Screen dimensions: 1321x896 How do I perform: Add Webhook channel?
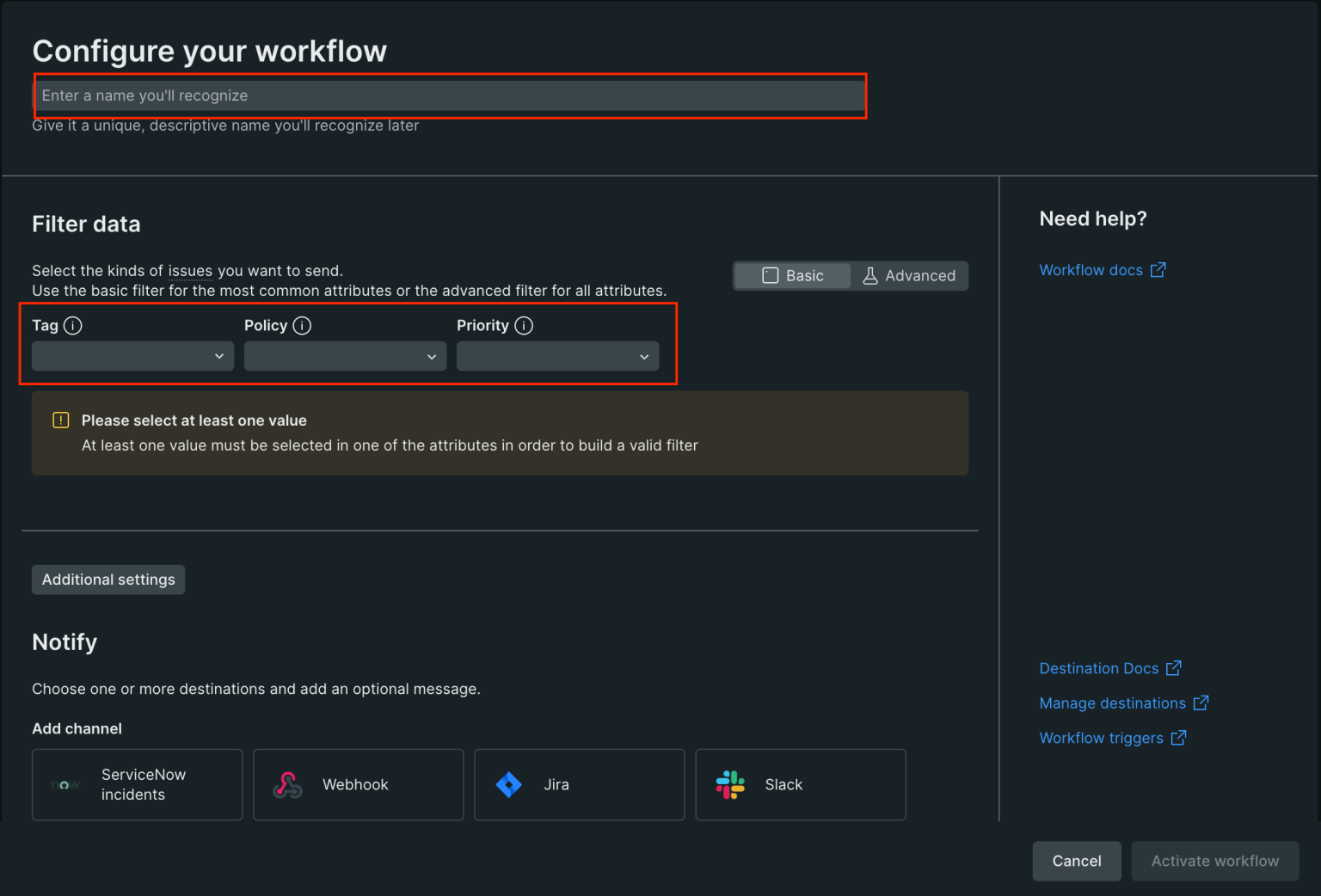point(358,784)
